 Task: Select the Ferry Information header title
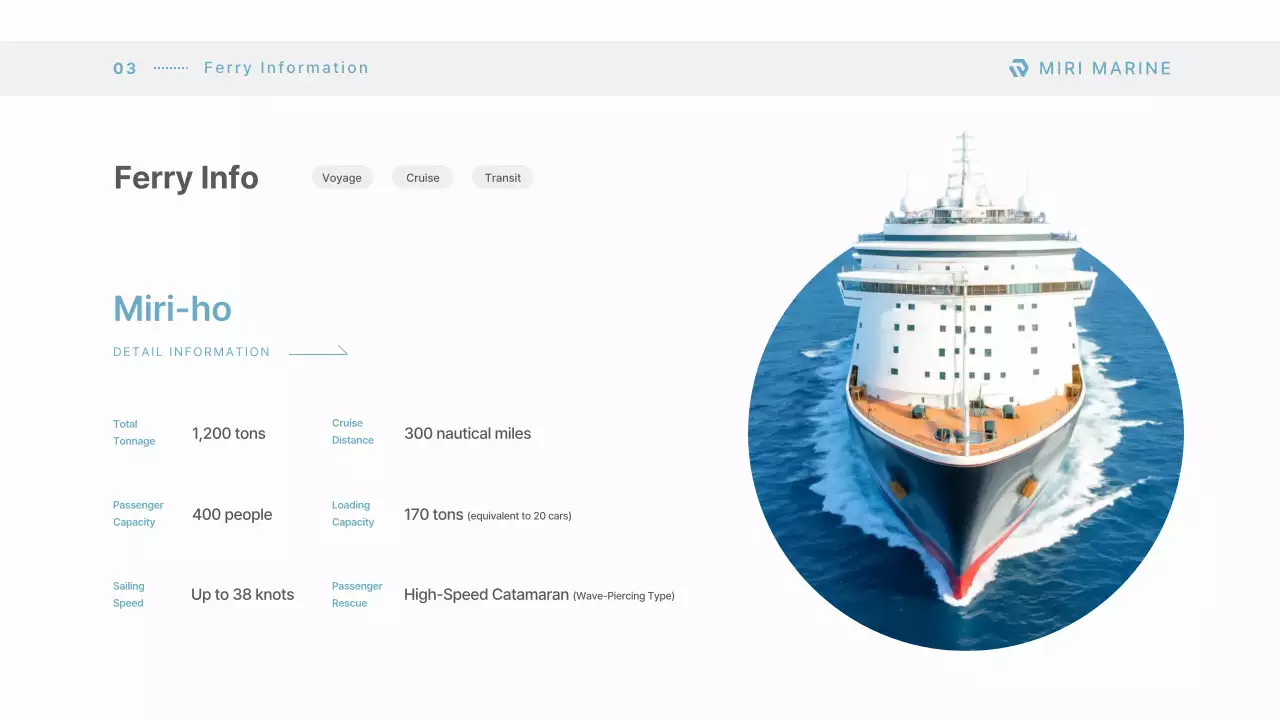click(286, 67)
